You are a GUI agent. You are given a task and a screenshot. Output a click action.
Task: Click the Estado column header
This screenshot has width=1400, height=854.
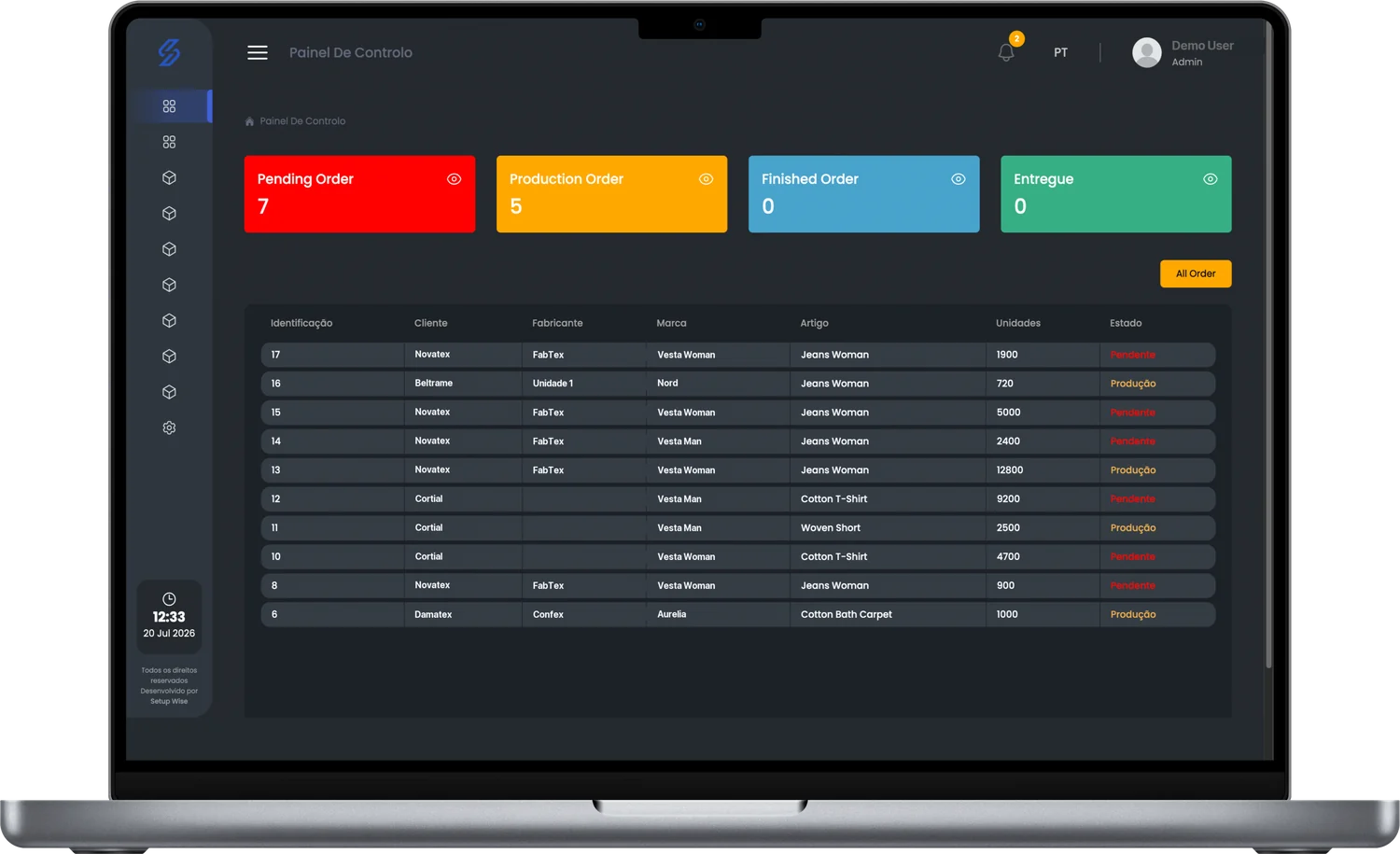(x=1126, y=323)
